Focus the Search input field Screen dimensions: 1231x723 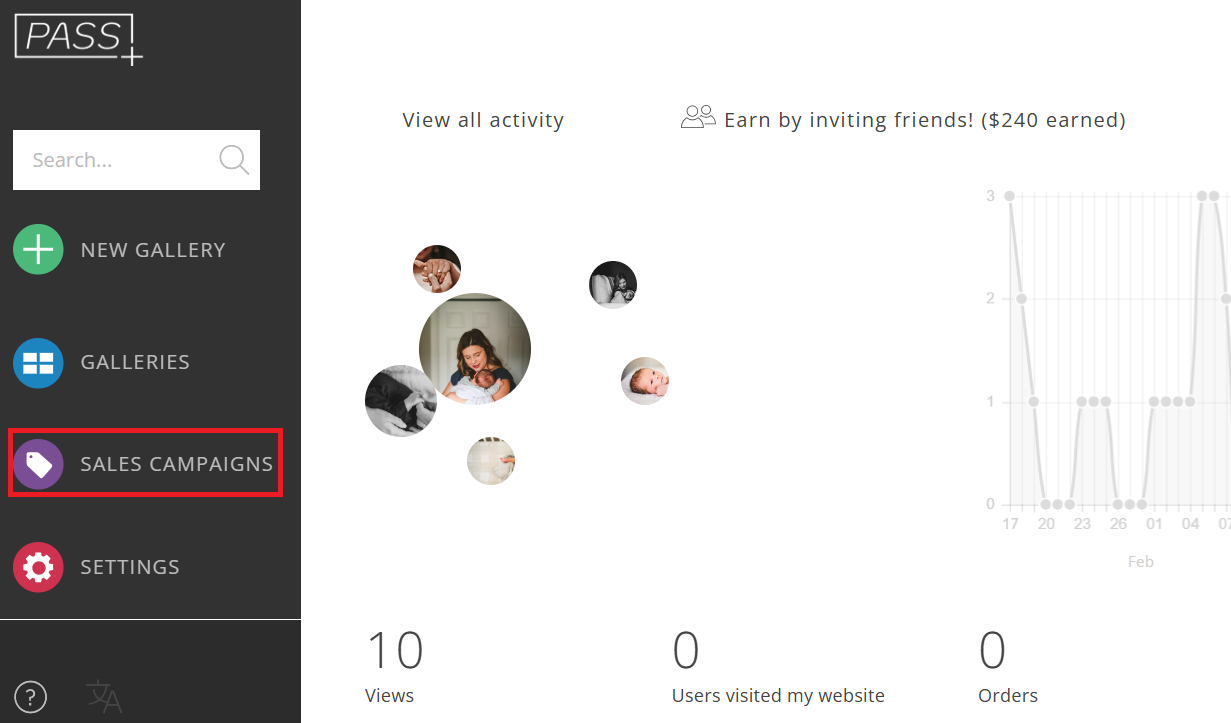136,160
